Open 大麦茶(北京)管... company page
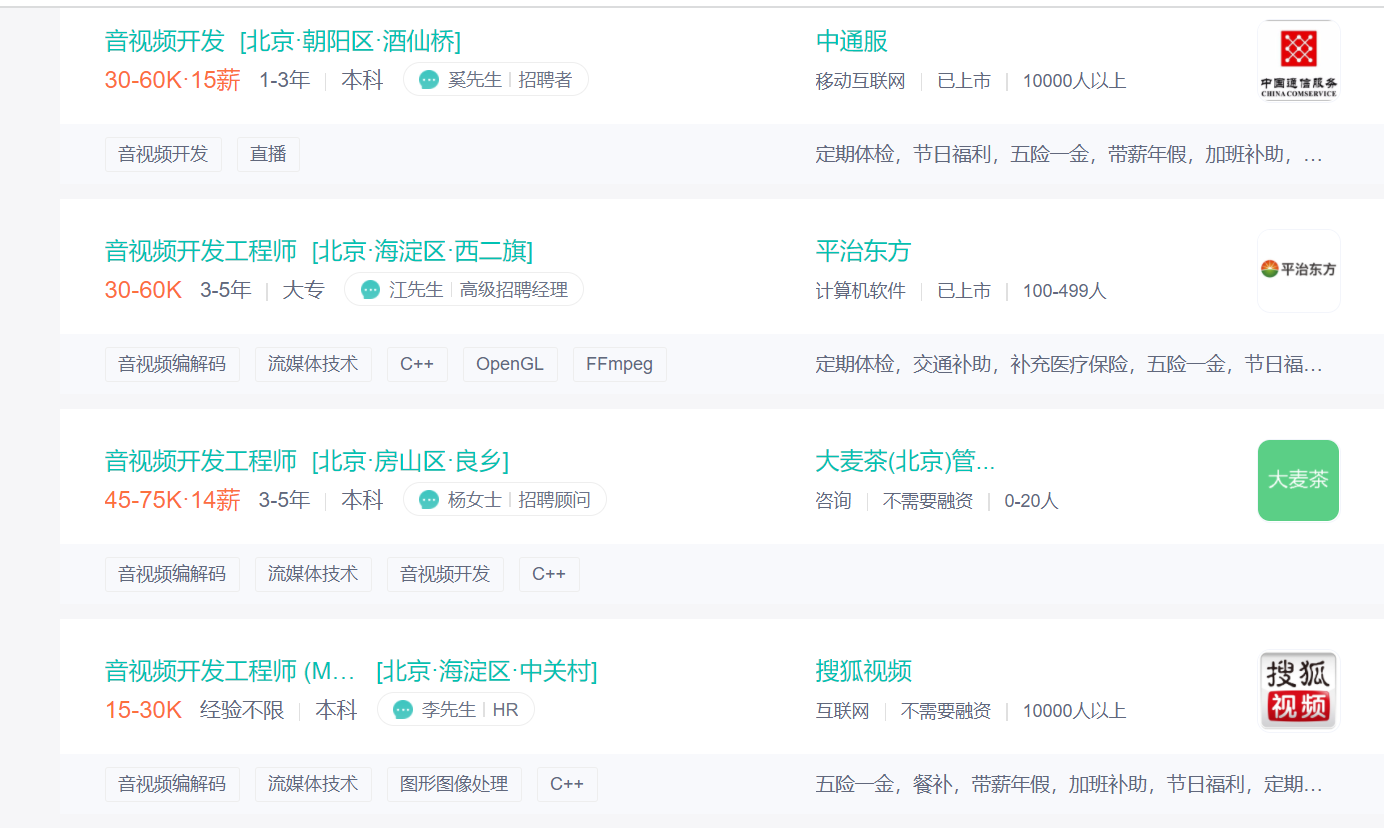 point(905,461)
